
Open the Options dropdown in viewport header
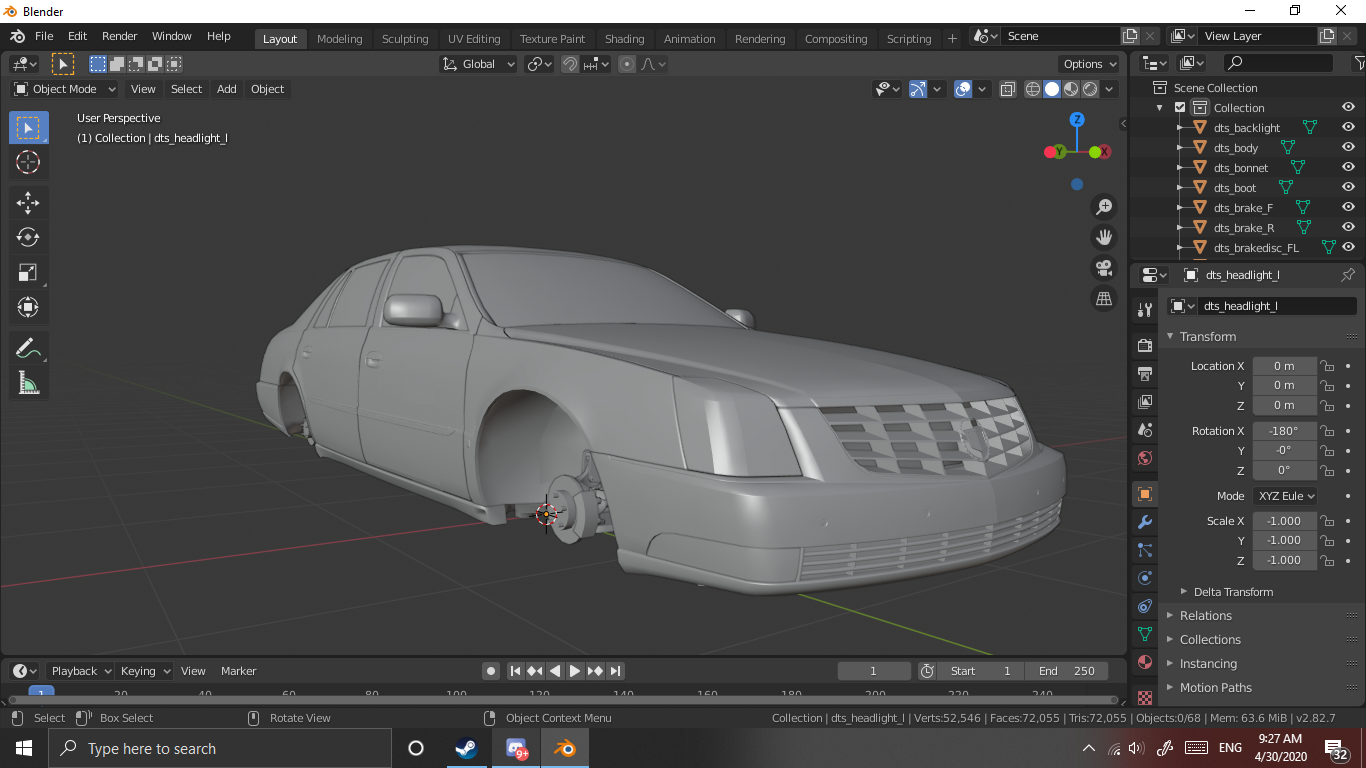coord(1090,64)
